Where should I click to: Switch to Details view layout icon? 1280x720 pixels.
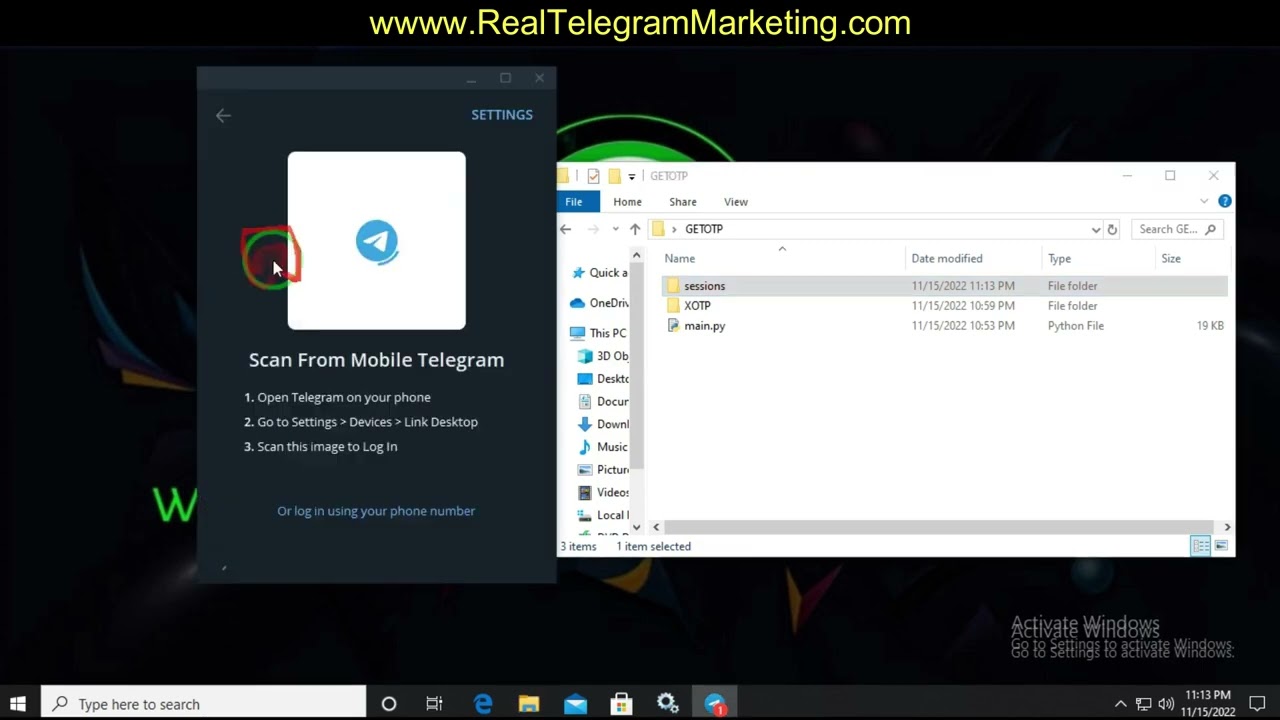click(x=1200, y=546)
